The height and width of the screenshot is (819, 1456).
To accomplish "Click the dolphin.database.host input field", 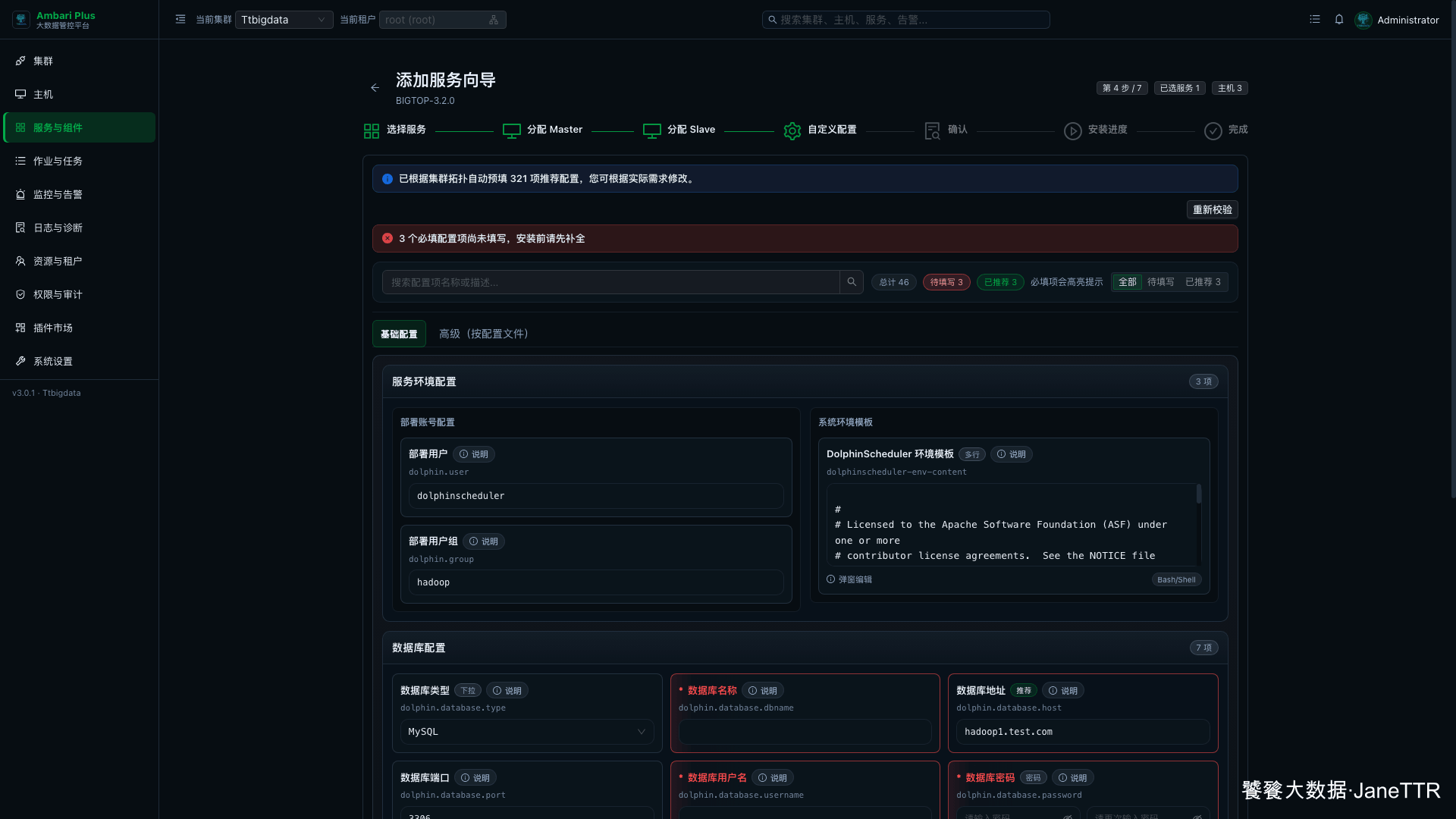I will [x=1083, y=732].
